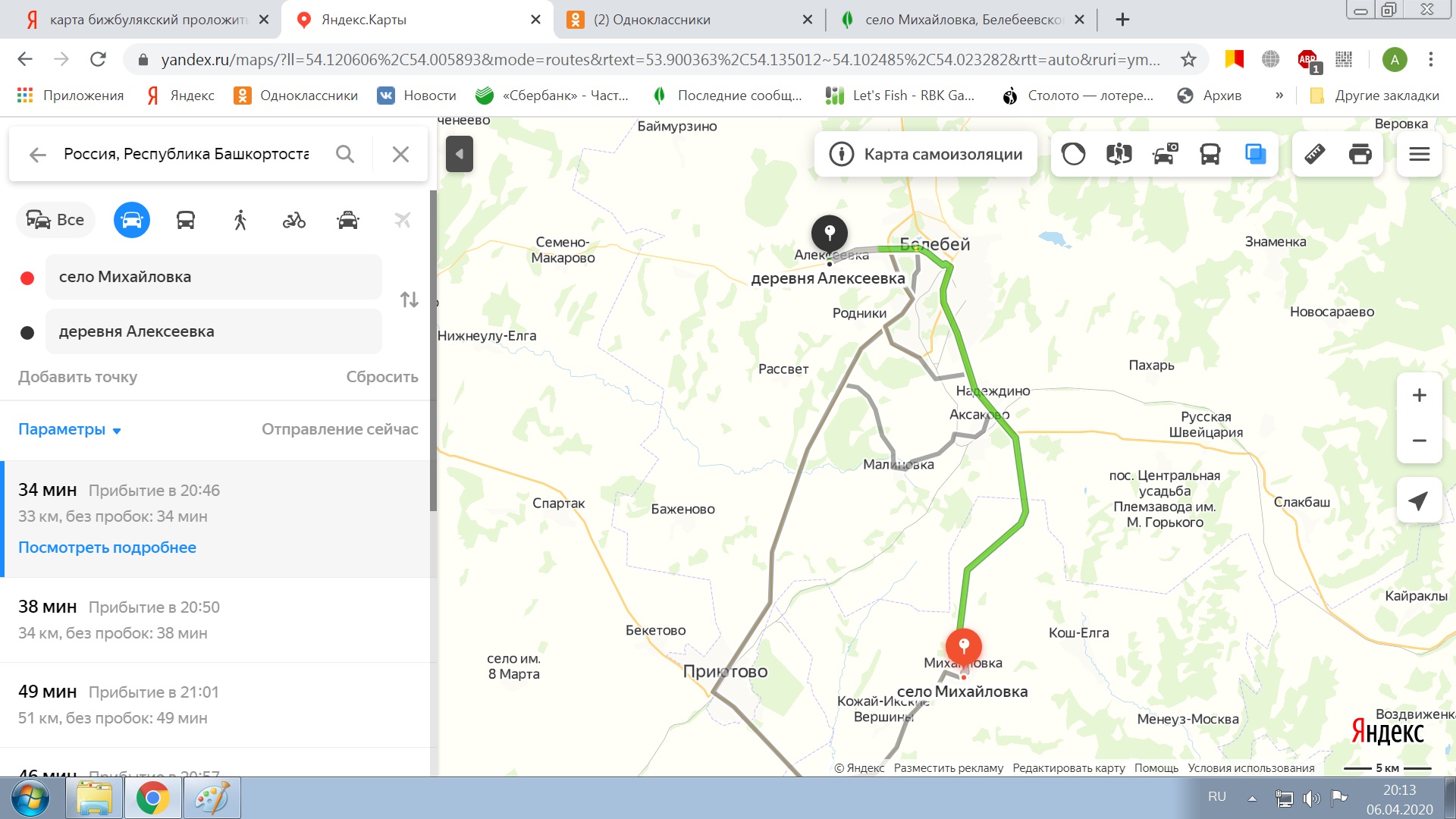Bookmark this page with star

(x=1188, y=59)
